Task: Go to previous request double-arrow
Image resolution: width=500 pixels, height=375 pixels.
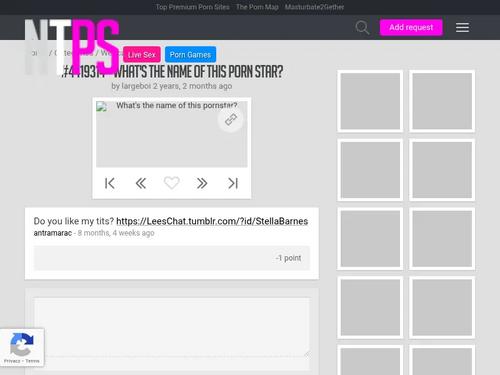Action: tap(141, 183)
